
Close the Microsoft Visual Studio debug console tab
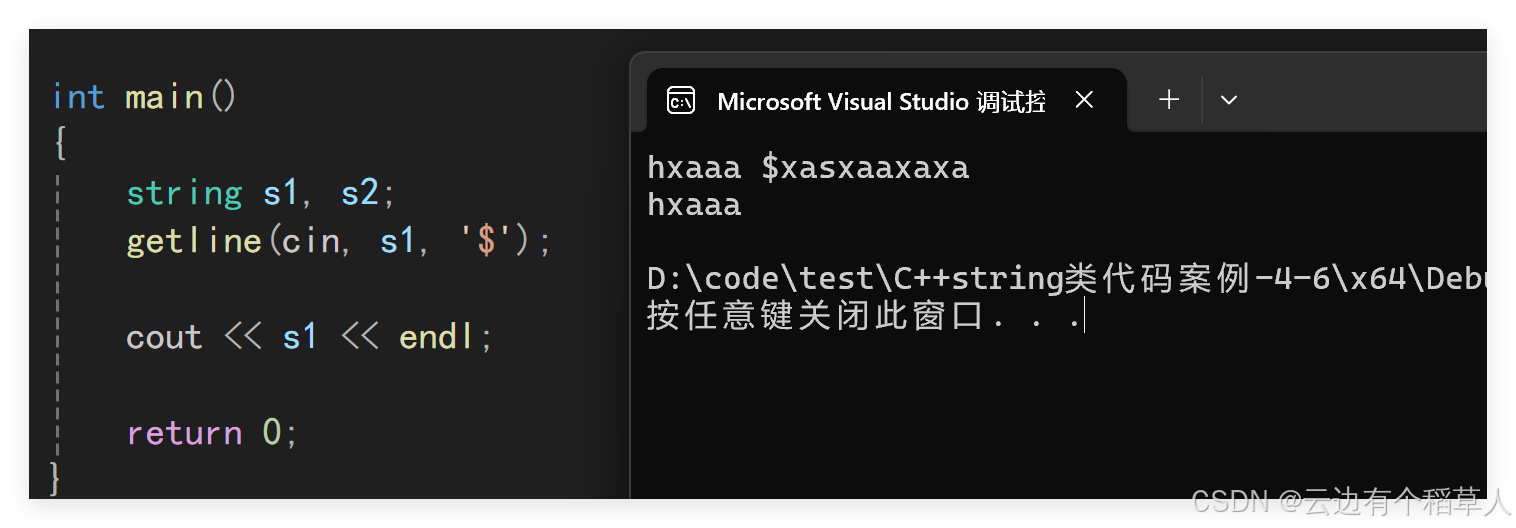tap(1084, 100)
